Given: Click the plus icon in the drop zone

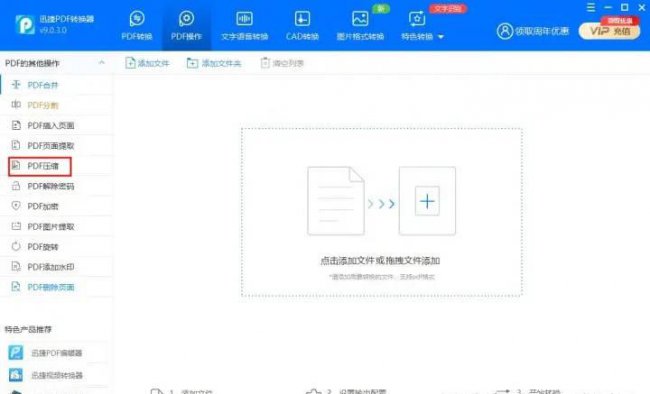Looking at the screenshot, I should 427,201.
